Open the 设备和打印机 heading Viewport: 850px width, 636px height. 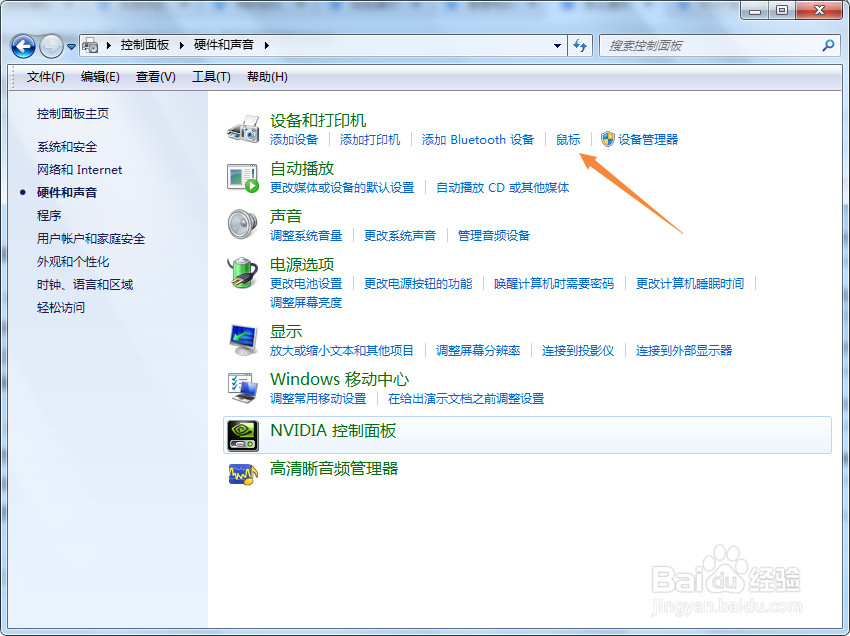tap(318, 120)
